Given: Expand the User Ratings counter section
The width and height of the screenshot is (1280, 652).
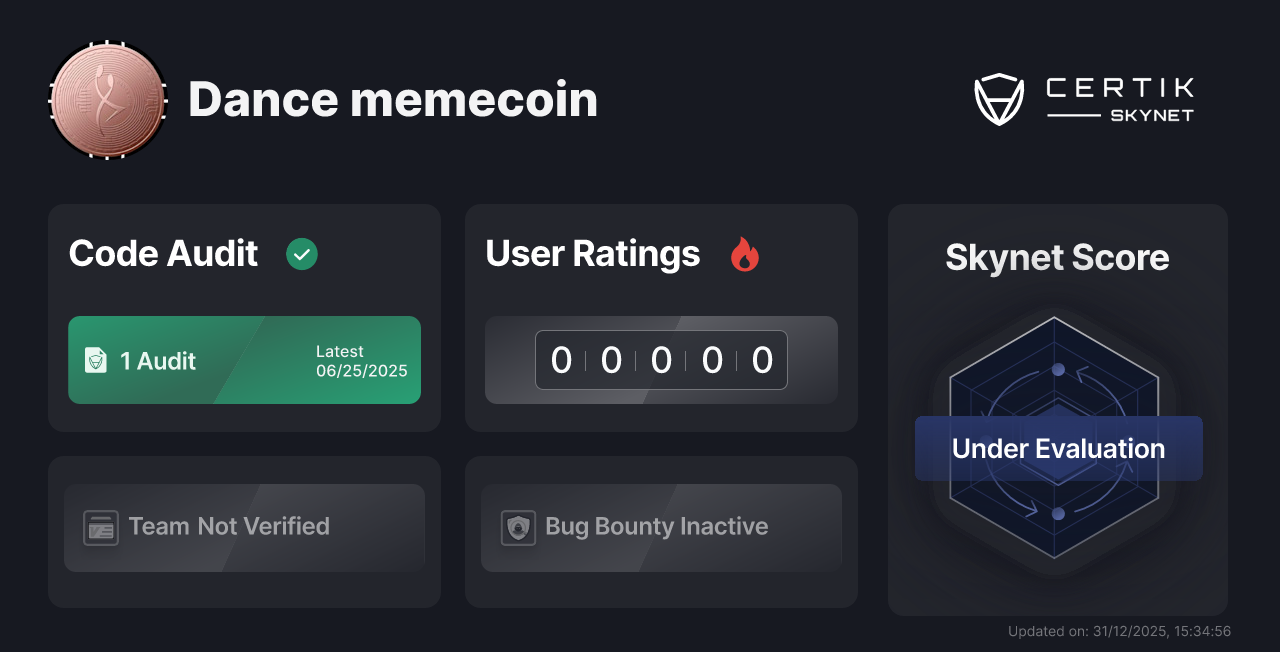Looking at the screenshot, I should tap(661, 360).
